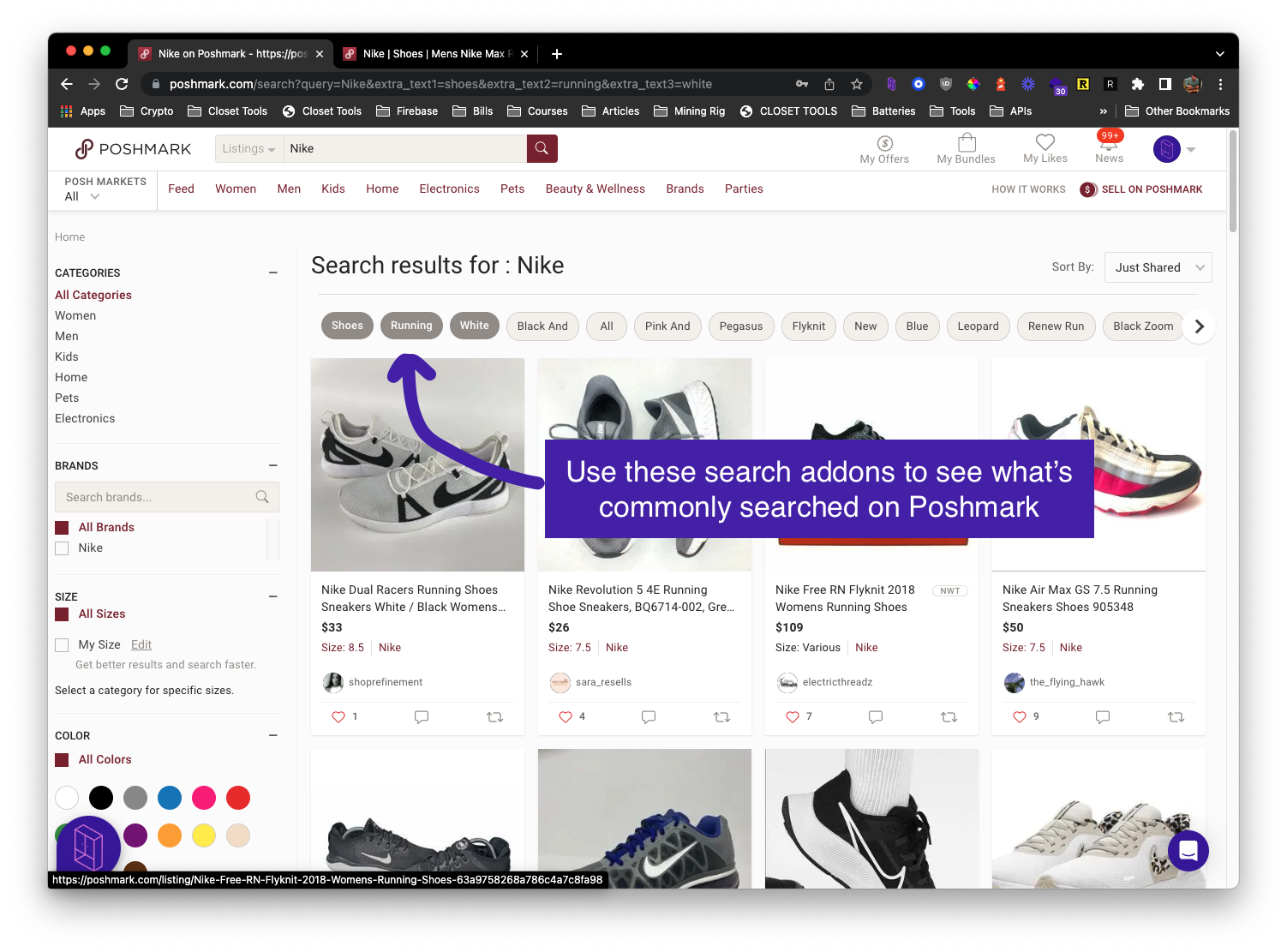Collapse the Categories filter section

click(273, 273)
